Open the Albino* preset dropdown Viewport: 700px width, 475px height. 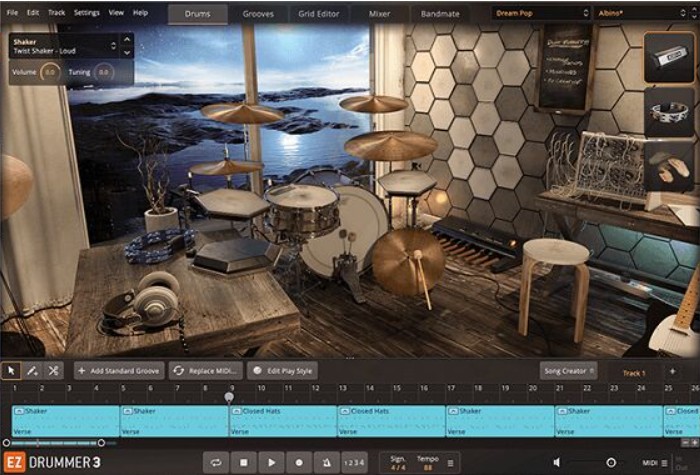point(642,13)
